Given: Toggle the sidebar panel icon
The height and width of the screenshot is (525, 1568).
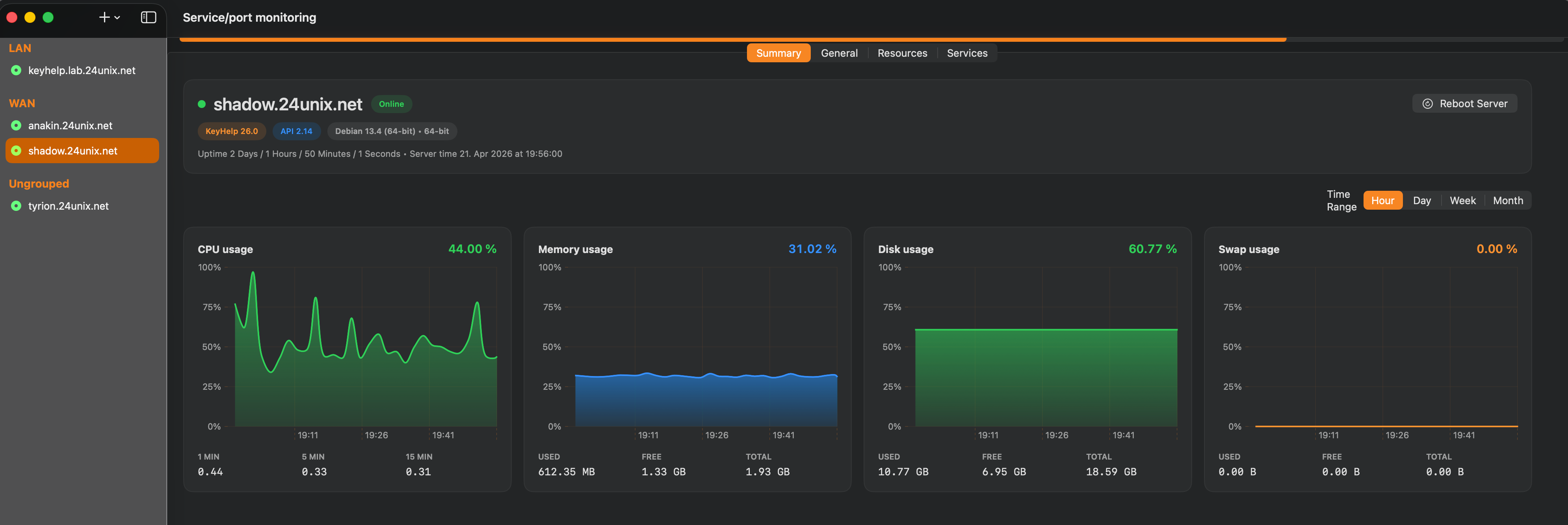Looking at the screenshot, I should pyautogui.click(x=149, y=18).
